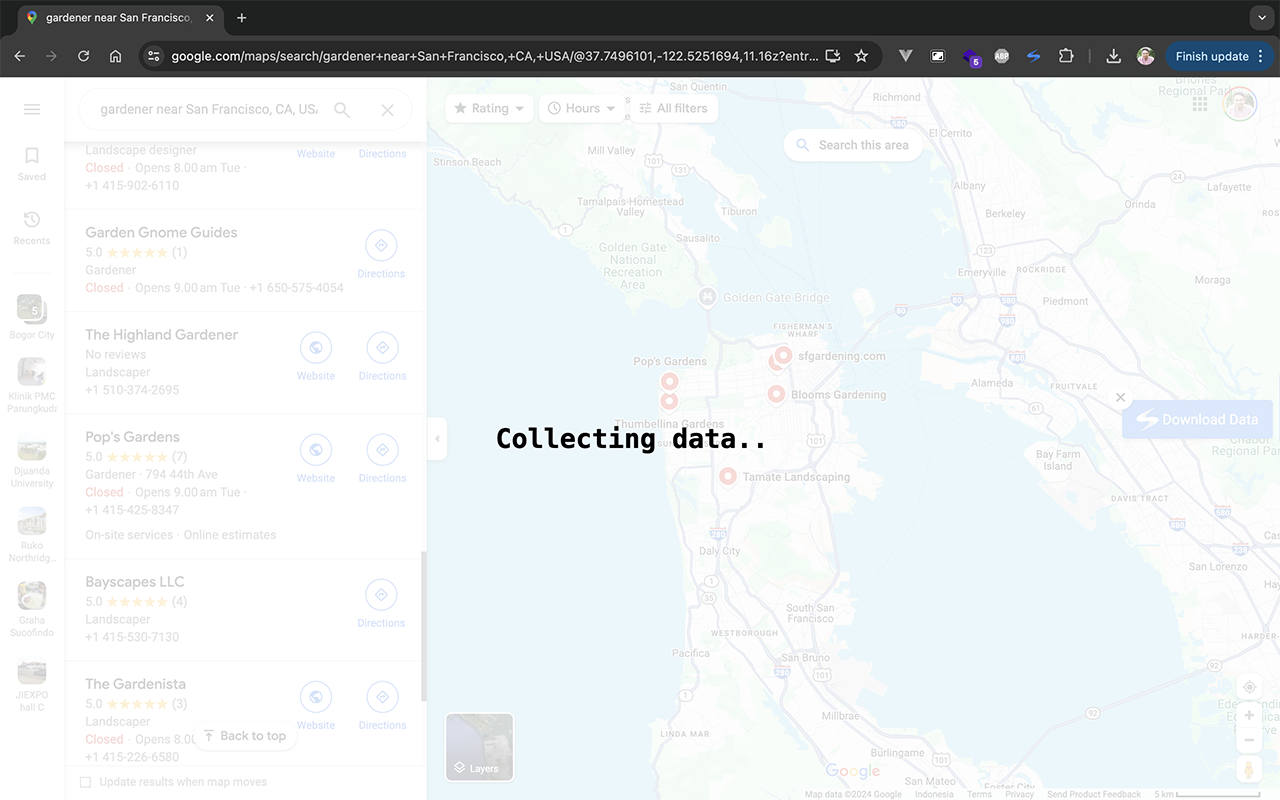Open Saved places in sidebar
Screen dimensions: 1280x800
(x=32, y=163)
